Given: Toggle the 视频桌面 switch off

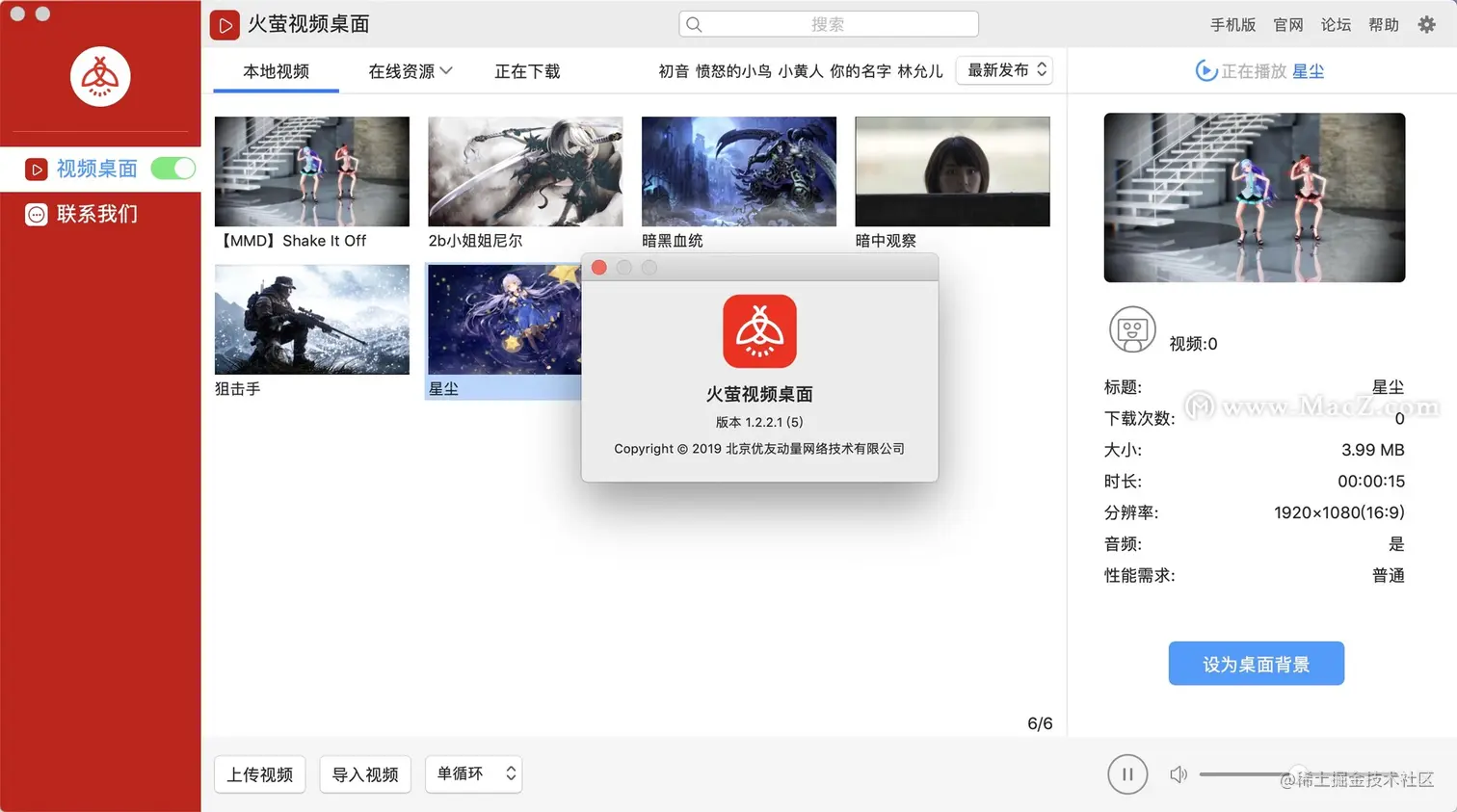Looking at the screenshot, I should pyautogui.click(x=173, y=169).
